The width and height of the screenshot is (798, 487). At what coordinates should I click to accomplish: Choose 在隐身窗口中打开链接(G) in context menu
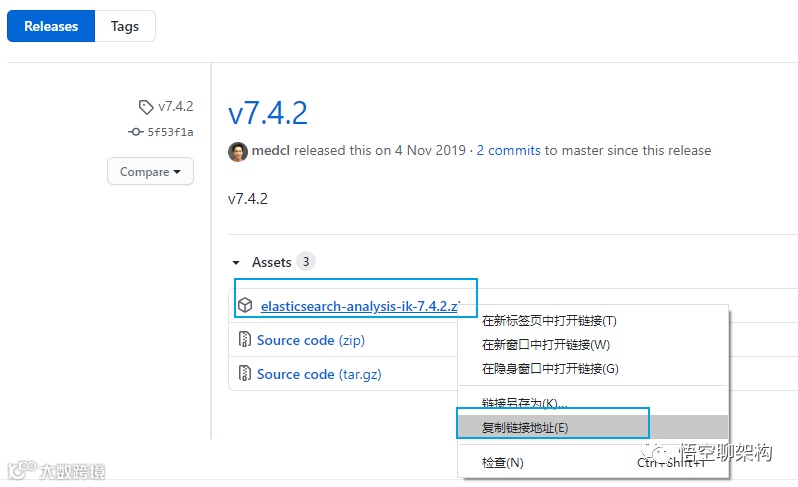tap(593, 368)
